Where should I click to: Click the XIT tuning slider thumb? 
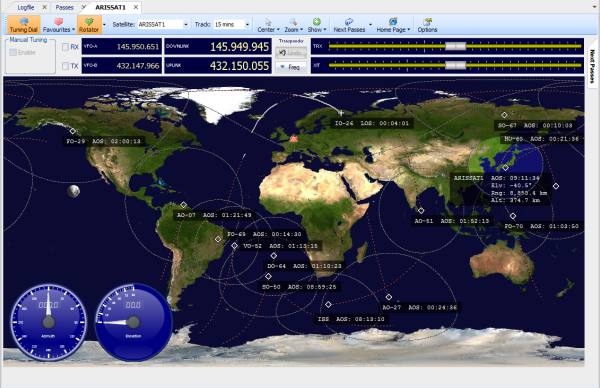point(455,65)
